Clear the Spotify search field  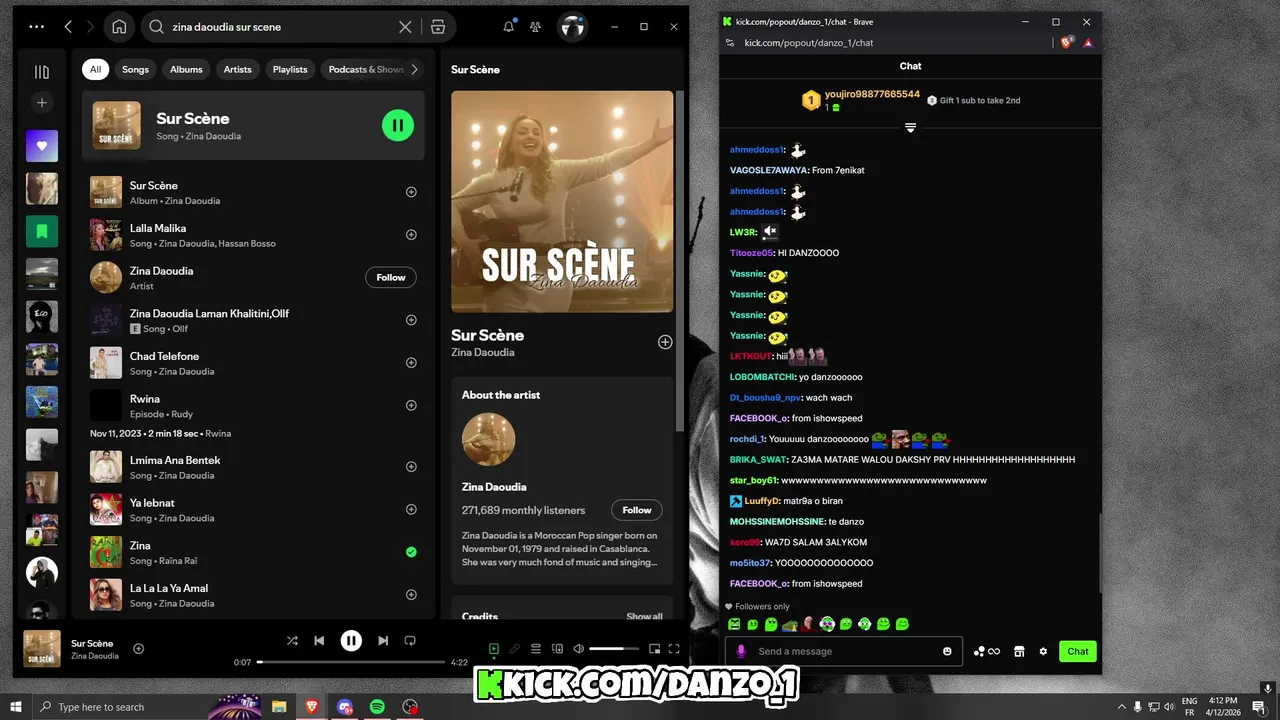tap(405, 27)
